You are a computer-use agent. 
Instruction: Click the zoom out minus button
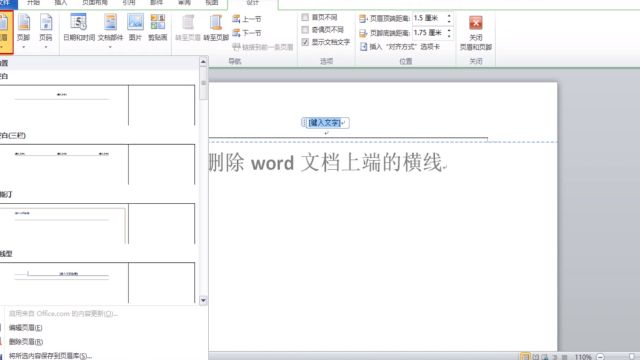[x=600, y=357]
